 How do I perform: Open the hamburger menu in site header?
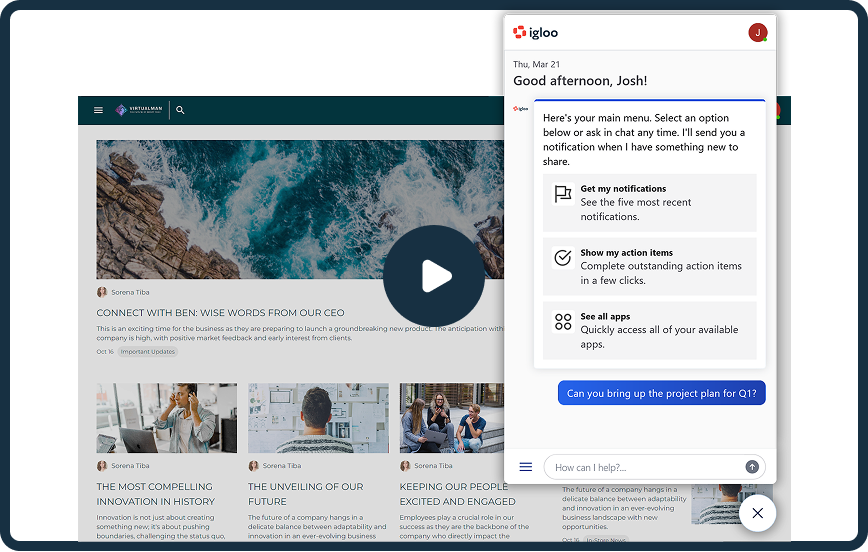tap(98, 110)
